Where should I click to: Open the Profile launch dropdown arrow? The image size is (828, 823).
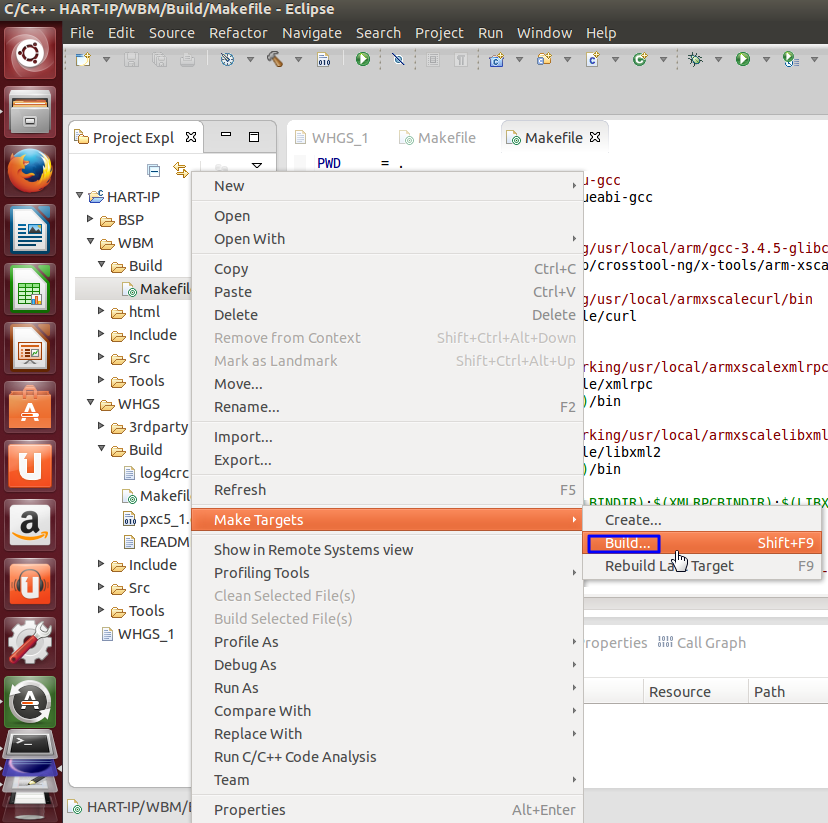[814, 60]
